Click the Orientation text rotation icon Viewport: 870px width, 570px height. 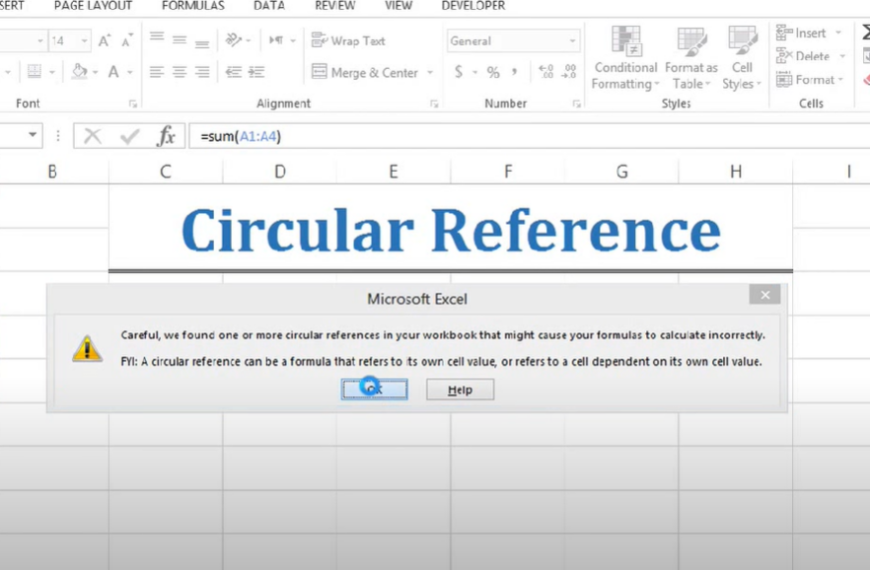click(234, 40)
